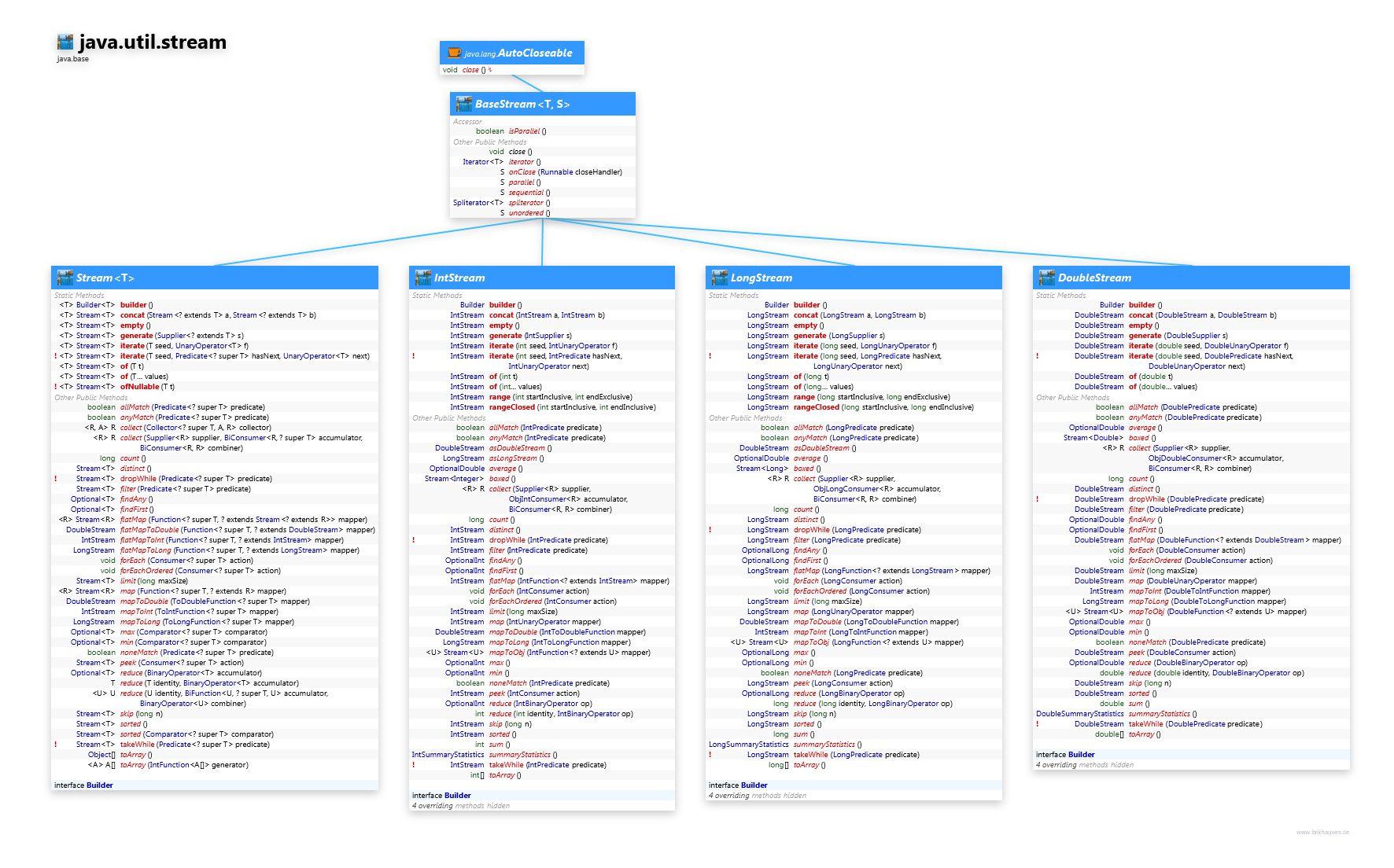Select the asDoubleStream method in LongStream
1394x868 pixels.
(x=821, y=448)
